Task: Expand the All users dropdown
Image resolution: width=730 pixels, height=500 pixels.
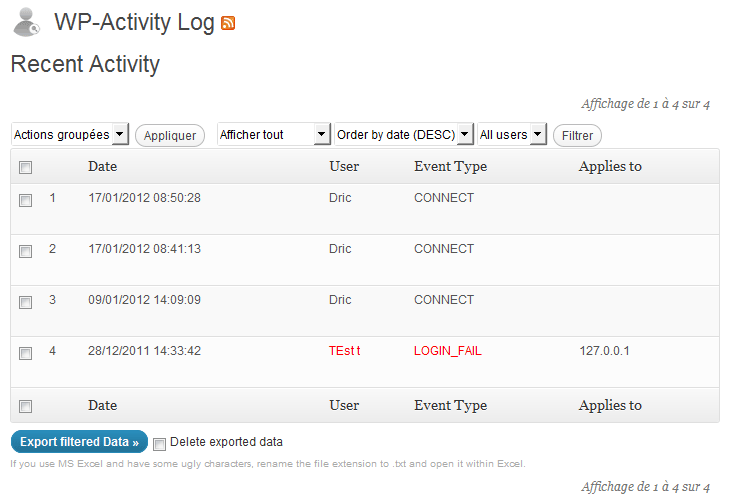Action: tap(512, 135)
